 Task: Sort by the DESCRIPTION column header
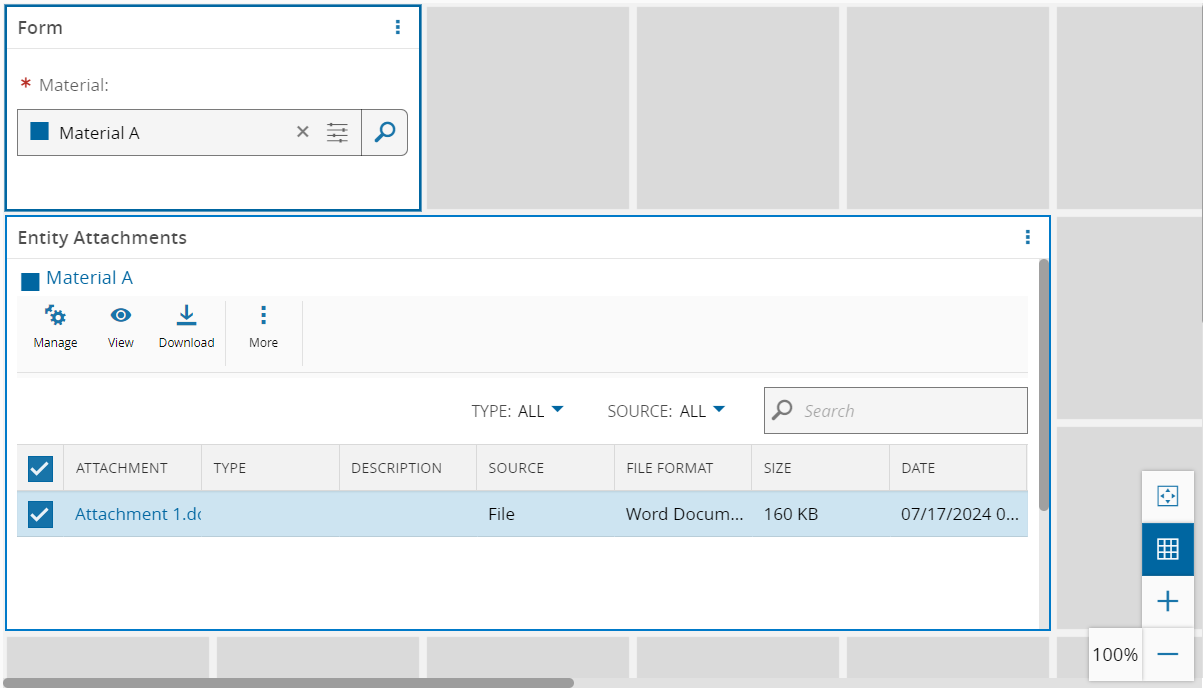[407, 468]
